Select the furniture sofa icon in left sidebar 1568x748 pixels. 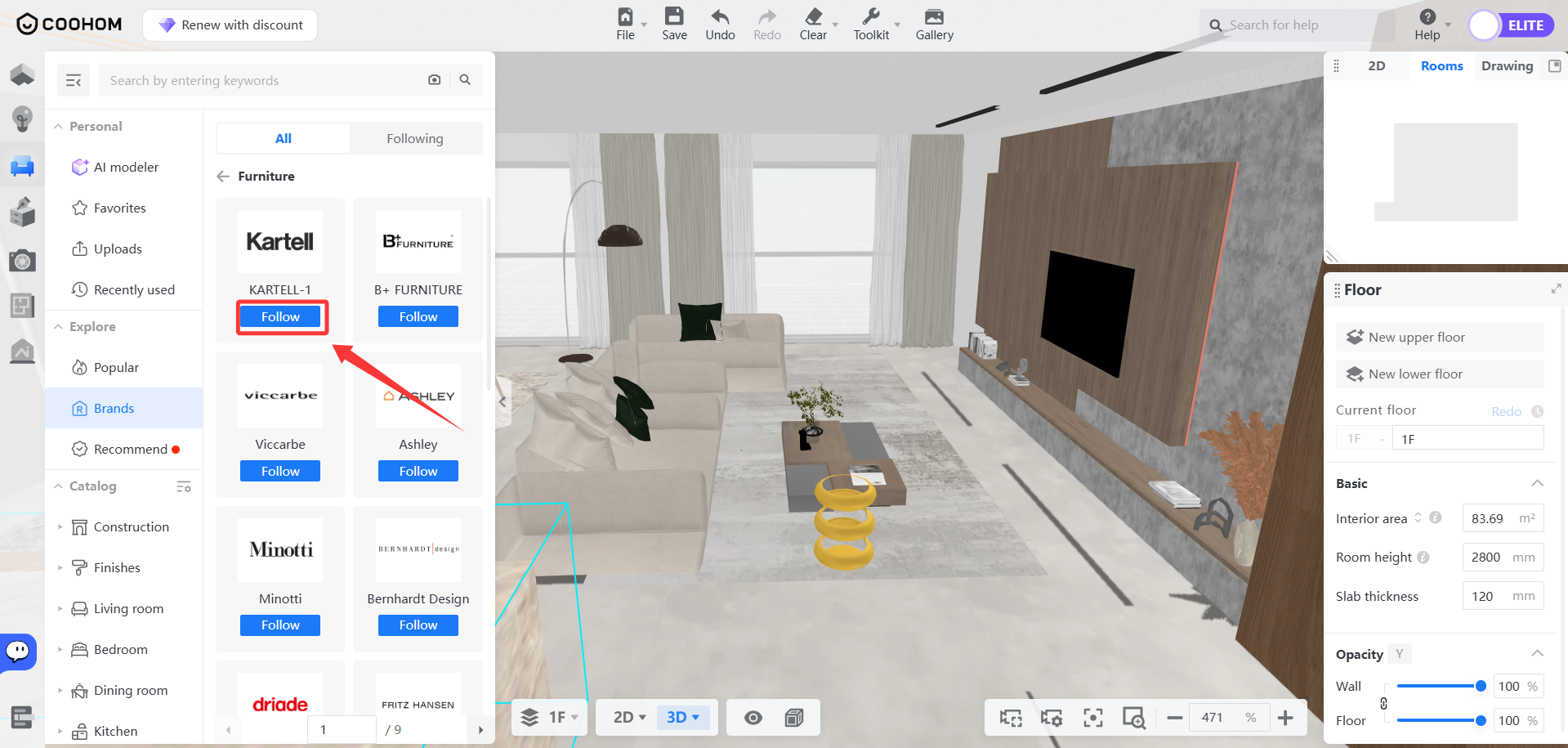pyautogui.click(x=22, y=166)
